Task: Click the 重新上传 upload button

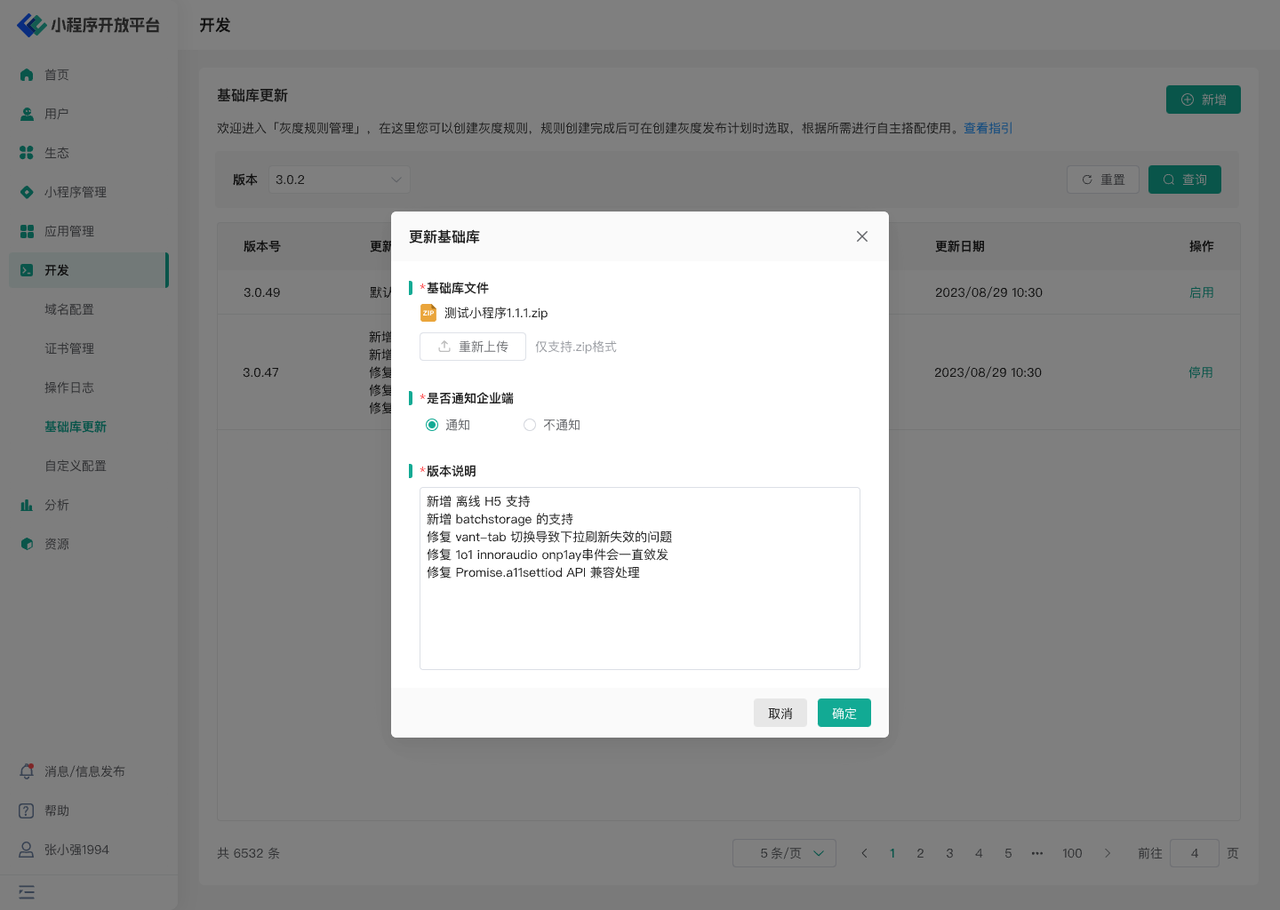Action: tap(472, 347)
